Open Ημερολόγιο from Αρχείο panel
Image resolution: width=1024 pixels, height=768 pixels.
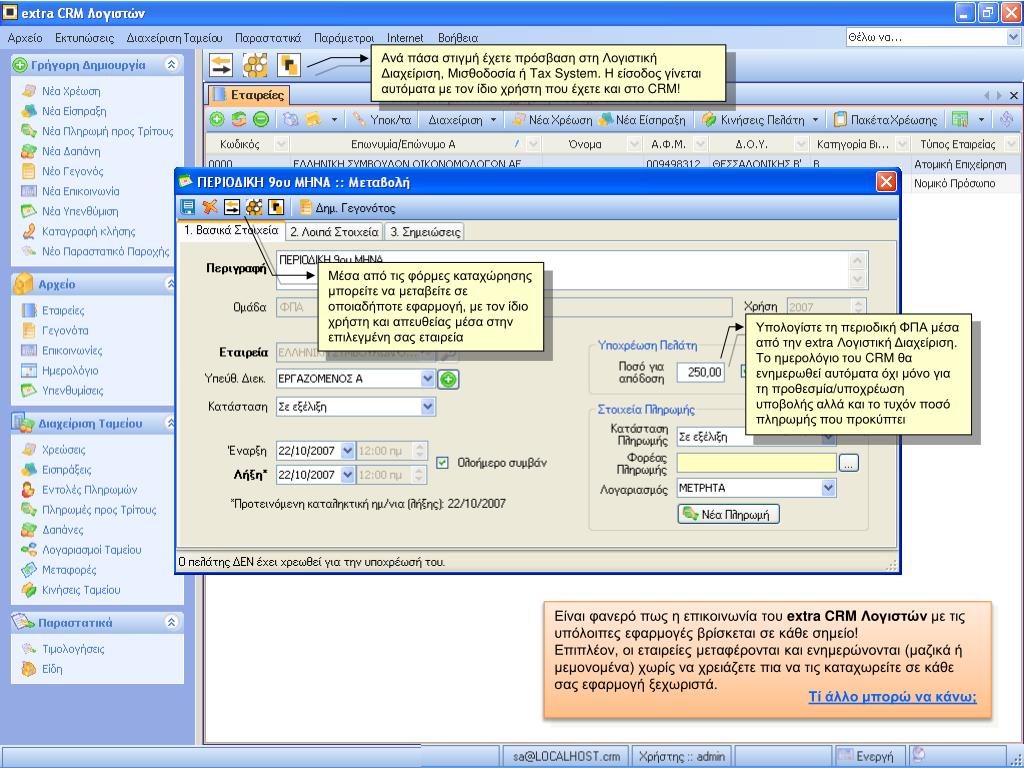[x=70, y=371]
